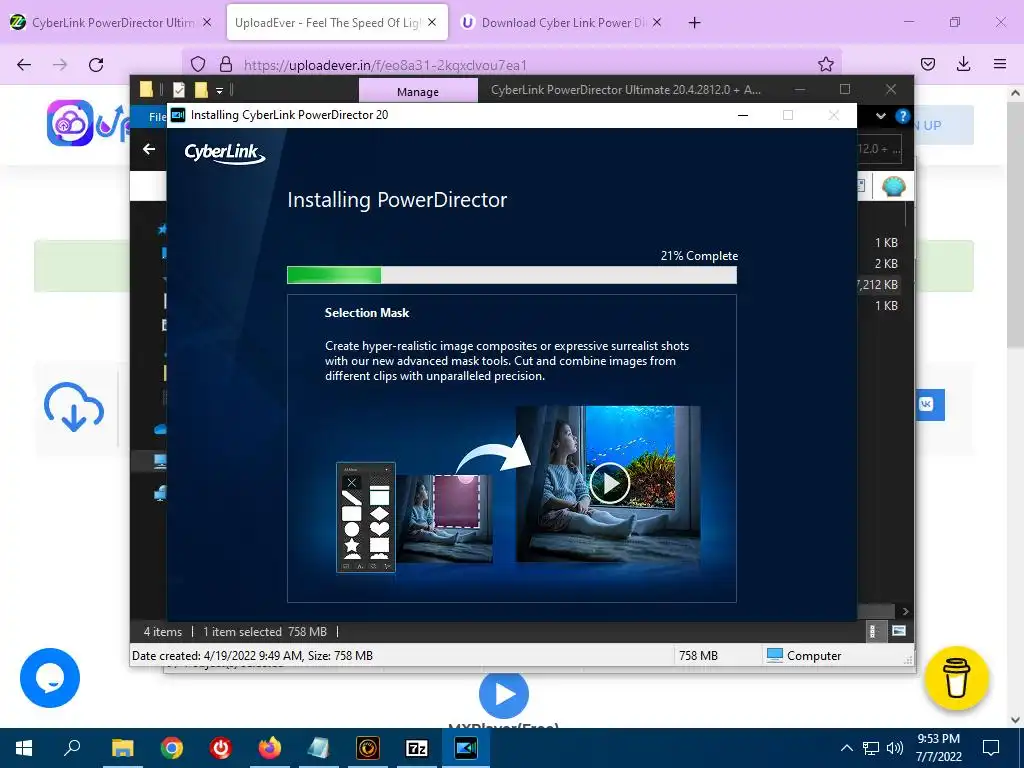Open Windows taskbar search

click(72, 748)
